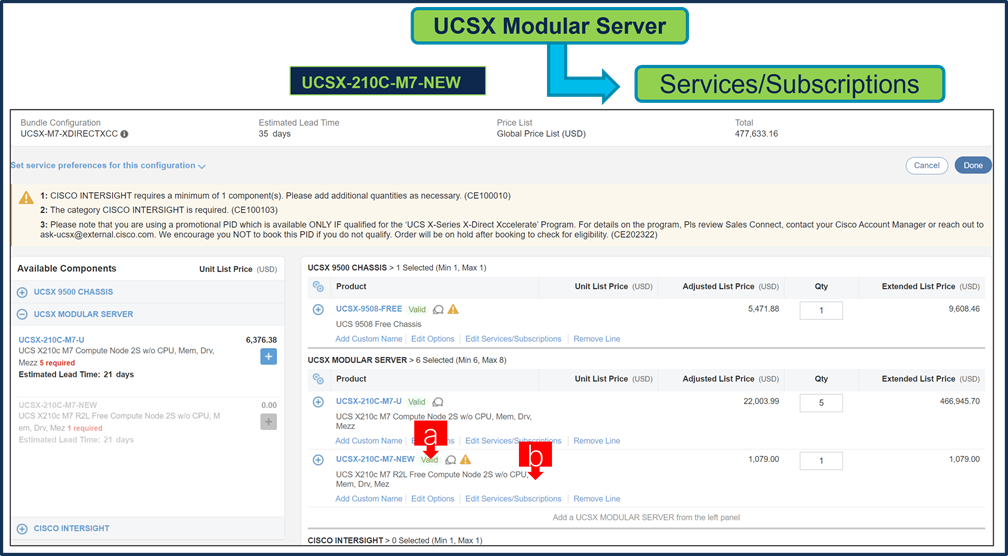Click the Estimated Lead Time 35 days value
The width and height of the screenshot is (1008, 556).
(x=274, y=134)
